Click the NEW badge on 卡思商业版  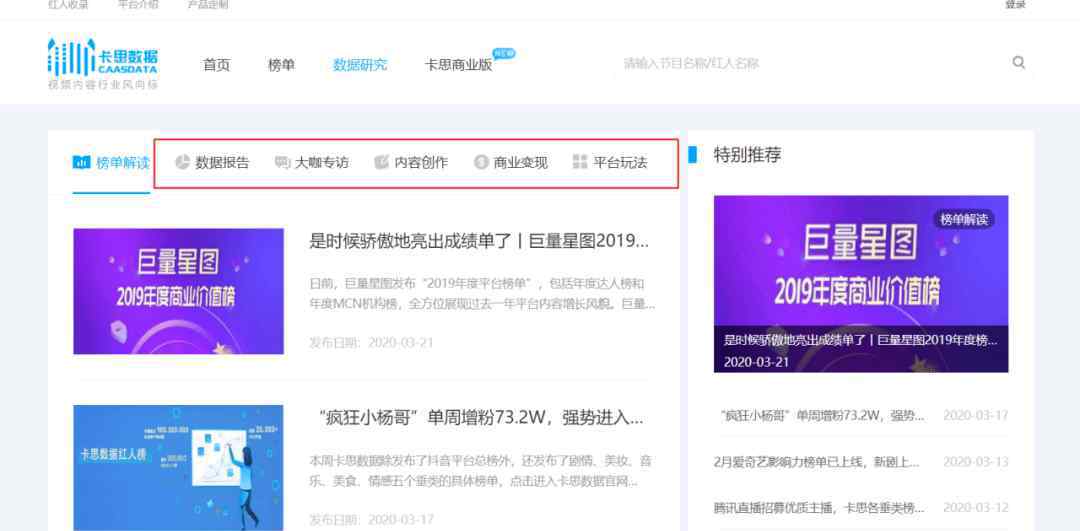click(503, 54)
